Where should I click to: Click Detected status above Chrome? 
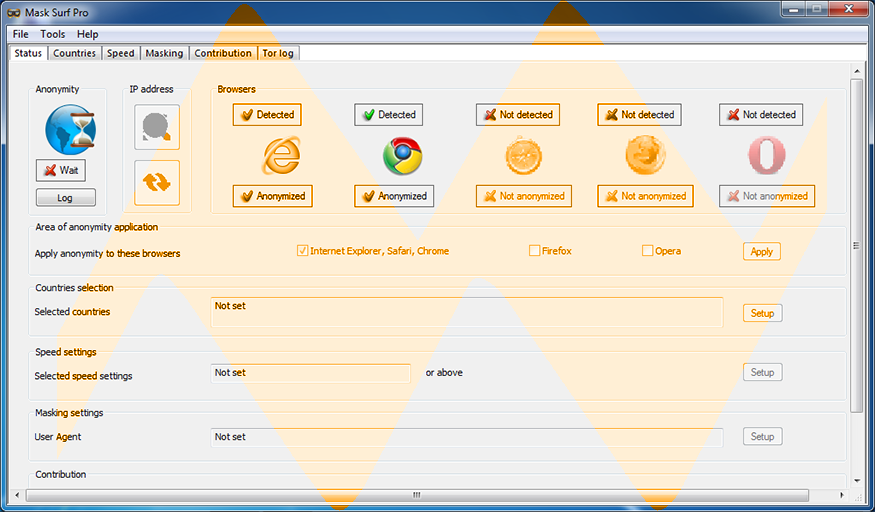coord(388,114)
